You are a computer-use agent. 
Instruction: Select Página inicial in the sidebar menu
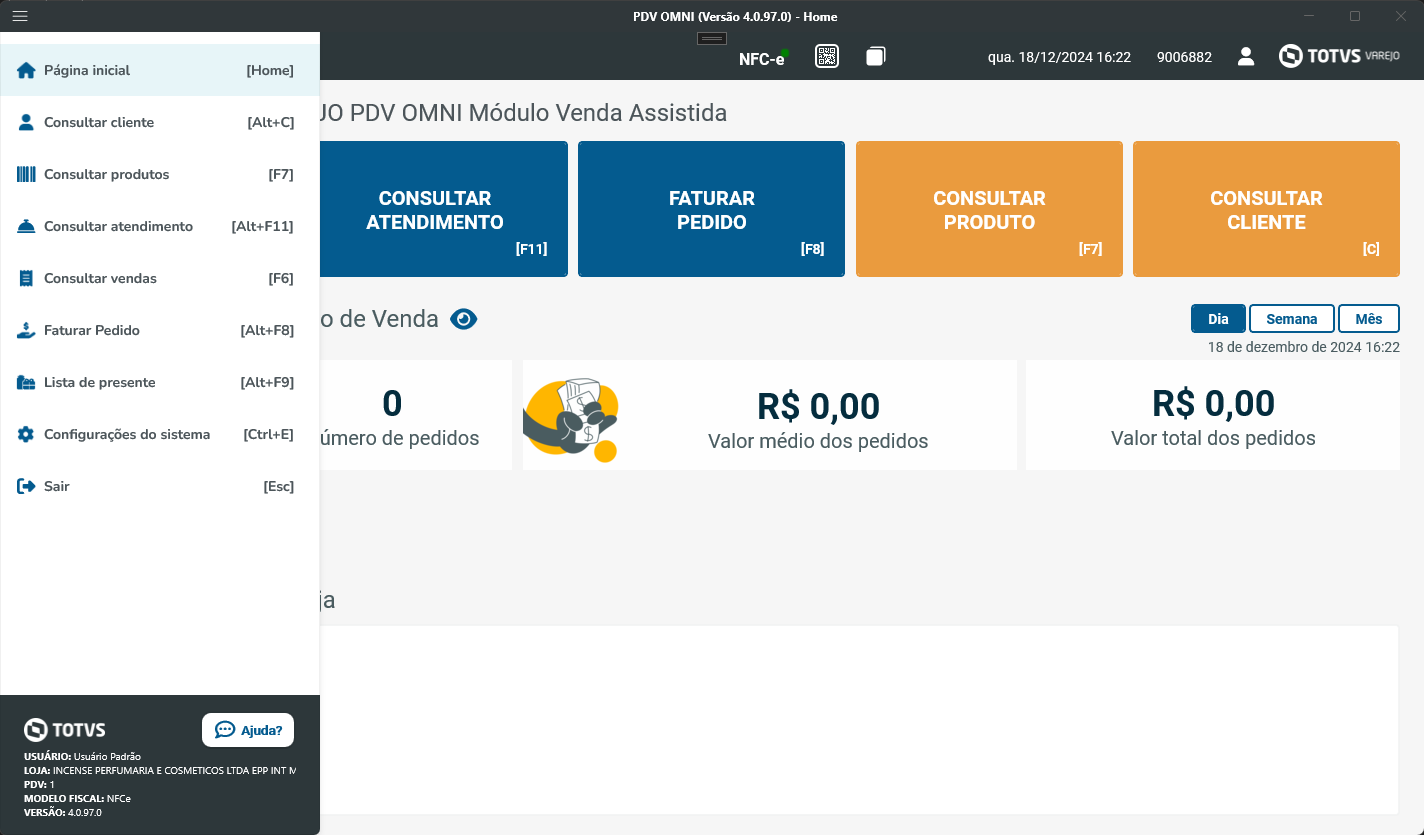pyautogui.click(x=87, y=70)
